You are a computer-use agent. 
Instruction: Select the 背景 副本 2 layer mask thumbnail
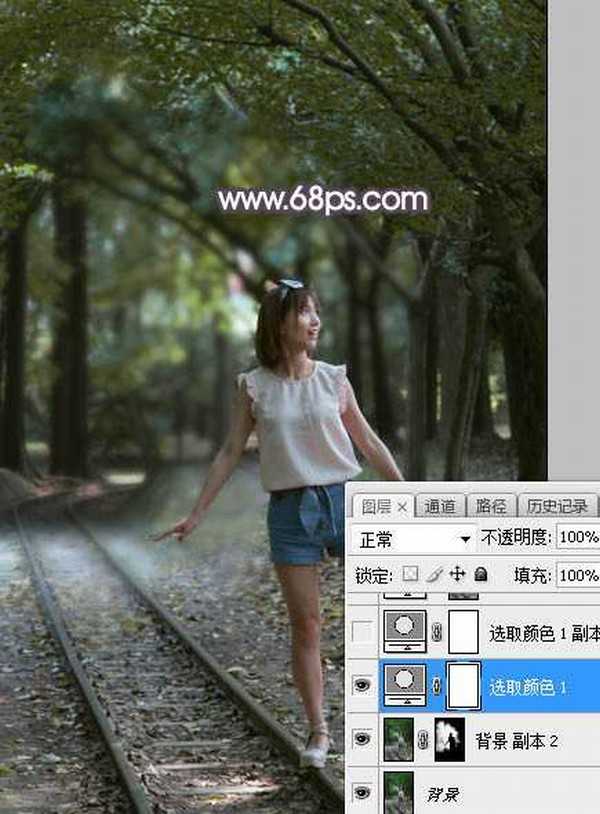452,742
